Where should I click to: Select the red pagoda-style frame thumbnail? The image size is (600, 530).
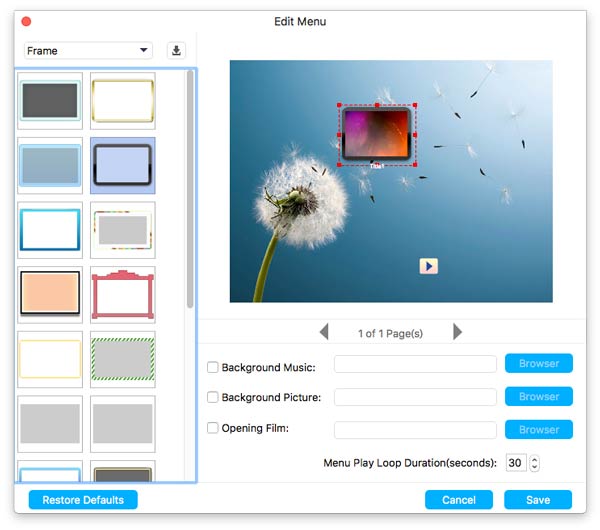pyautogui.click(x=122, y=295)
